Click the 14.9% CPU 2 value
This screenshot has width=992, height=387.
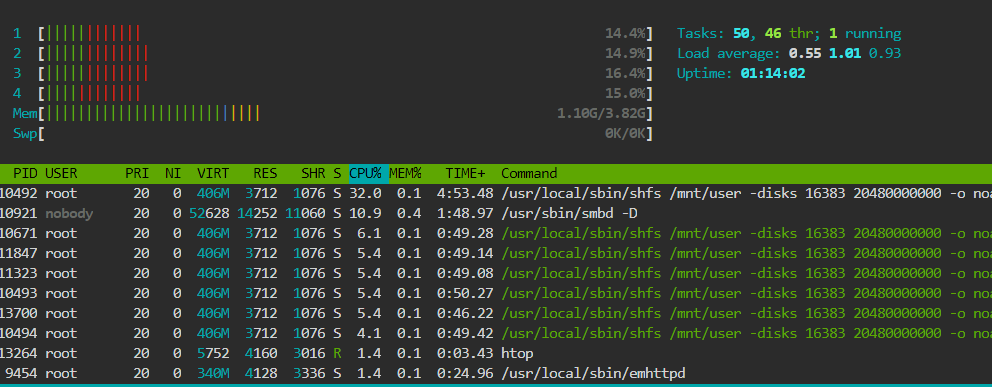[625, 53]
